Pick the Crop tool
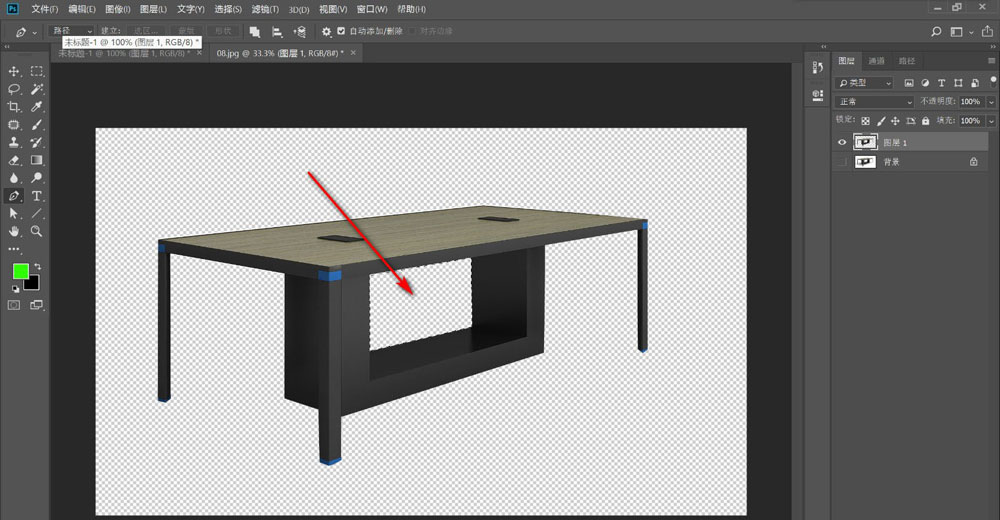Screen dimensions: 1000x520 point(14,107)
